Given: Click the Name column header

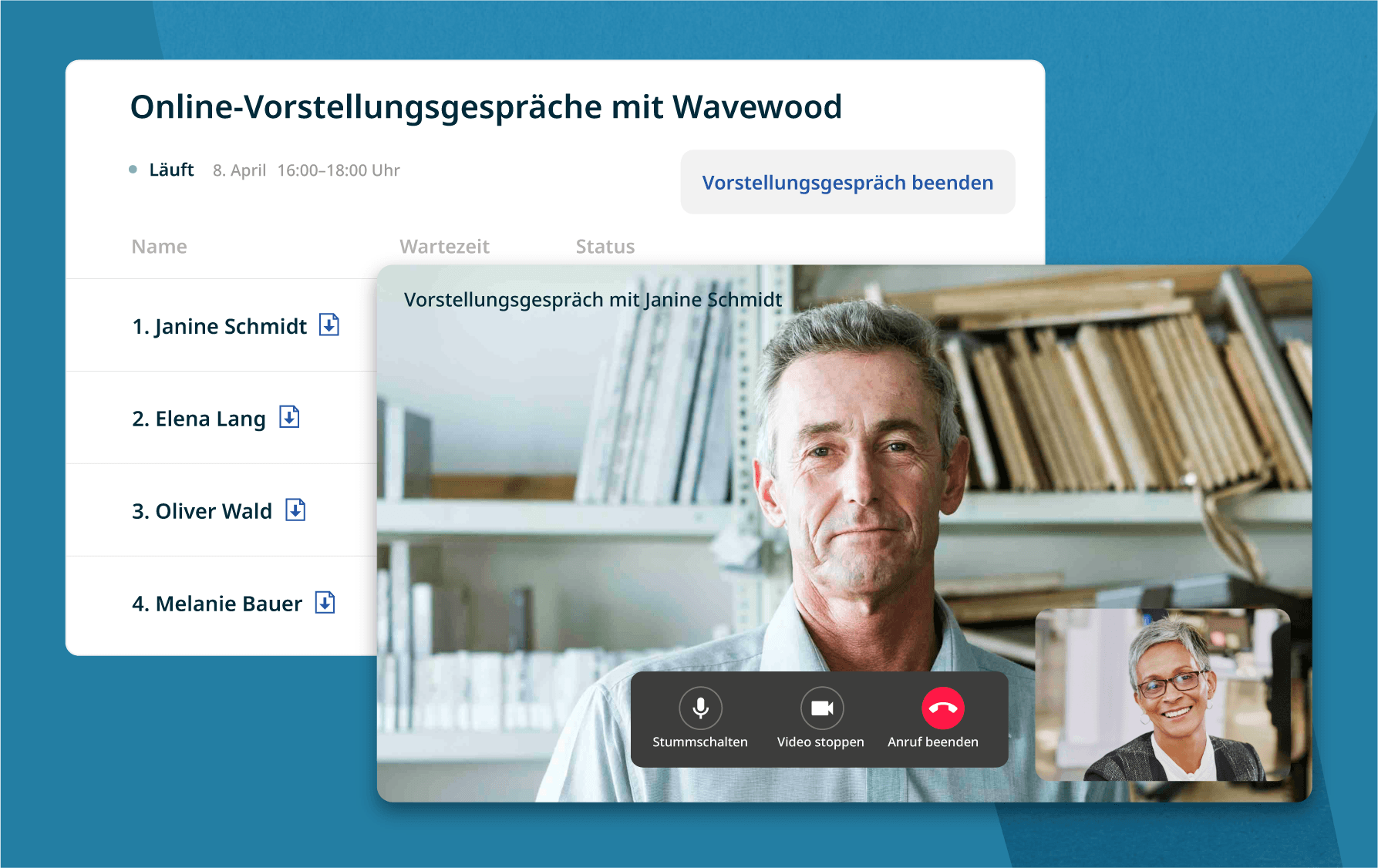Looking at the screenshot, I should click(x=159, y=247).
